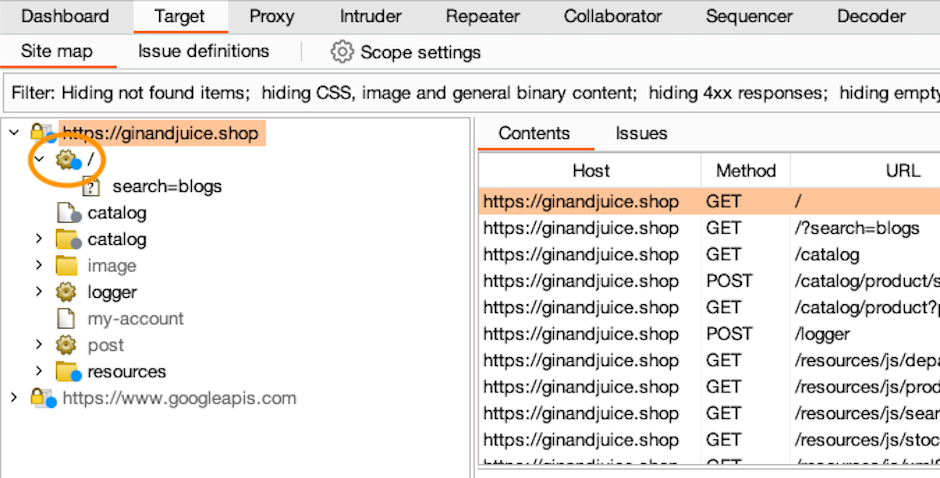Select https://www.googleapis.com in the tree
Image resolution: width=940 pixels, height=478 pixels.
179,398
